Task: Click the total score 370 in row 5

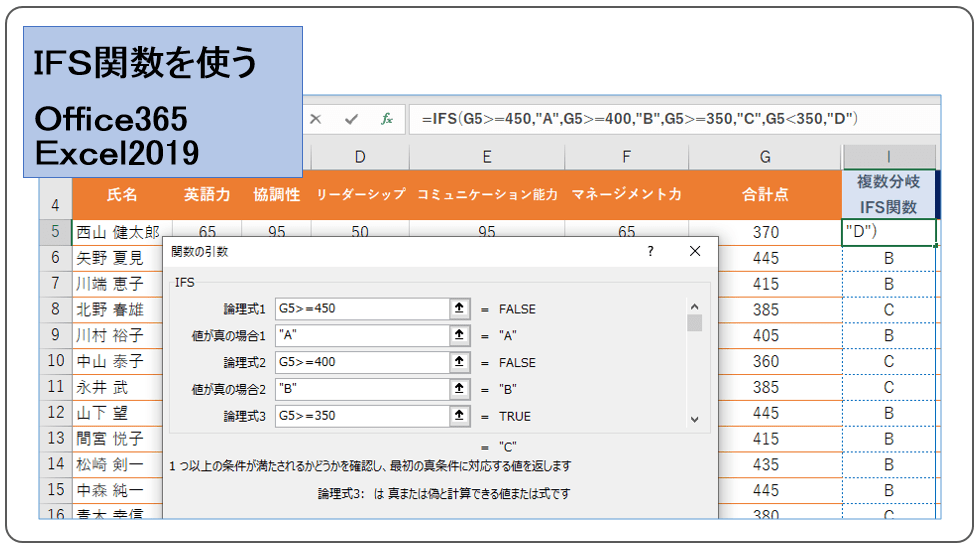Action: [x=765, y=232]
